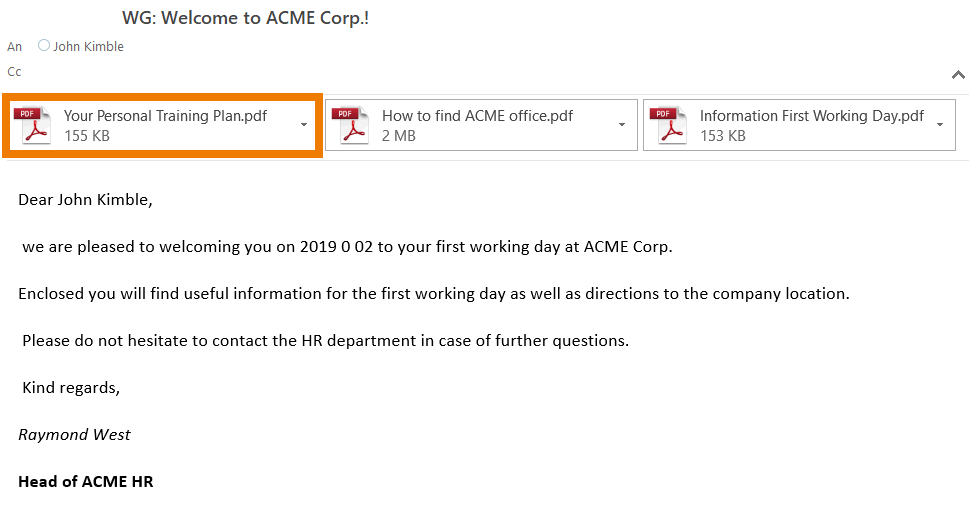Screen dimensions: 976x518
Task: Select the How to find ACME office.pdf file name
Action: (x=477, y=116)
